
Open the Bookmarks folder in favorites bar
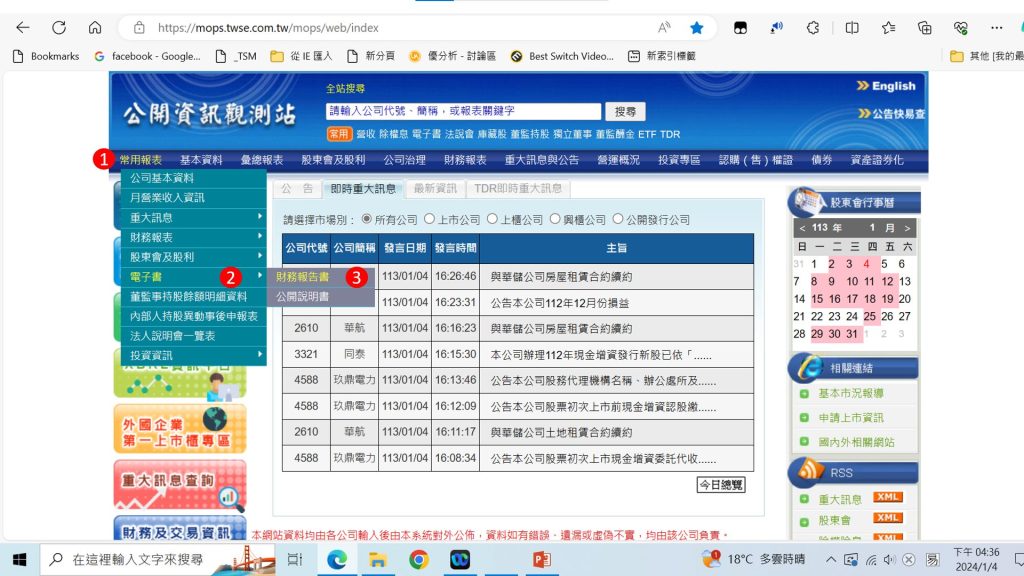pyautogui.click(x=46, y=56)
